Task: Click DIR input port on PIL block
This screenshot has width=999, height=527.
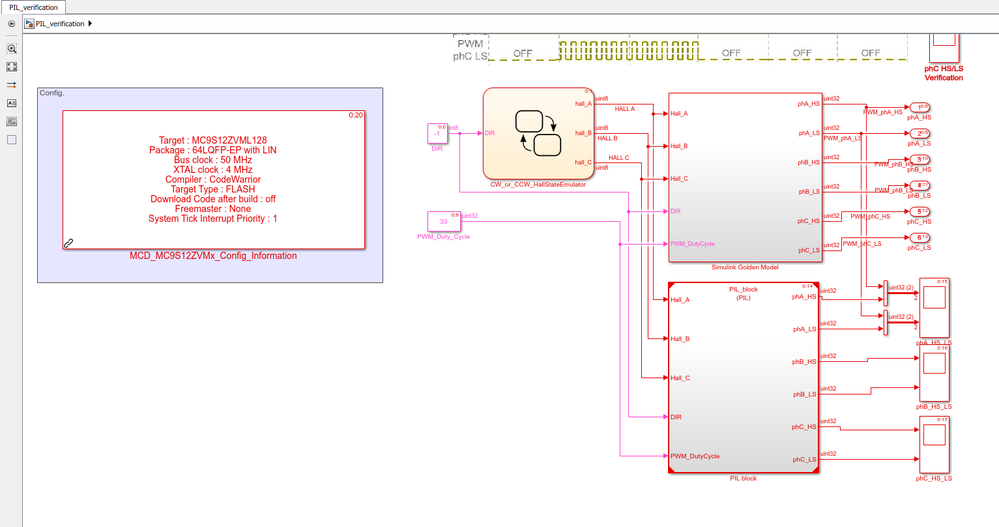Action: tap(676, 417)
